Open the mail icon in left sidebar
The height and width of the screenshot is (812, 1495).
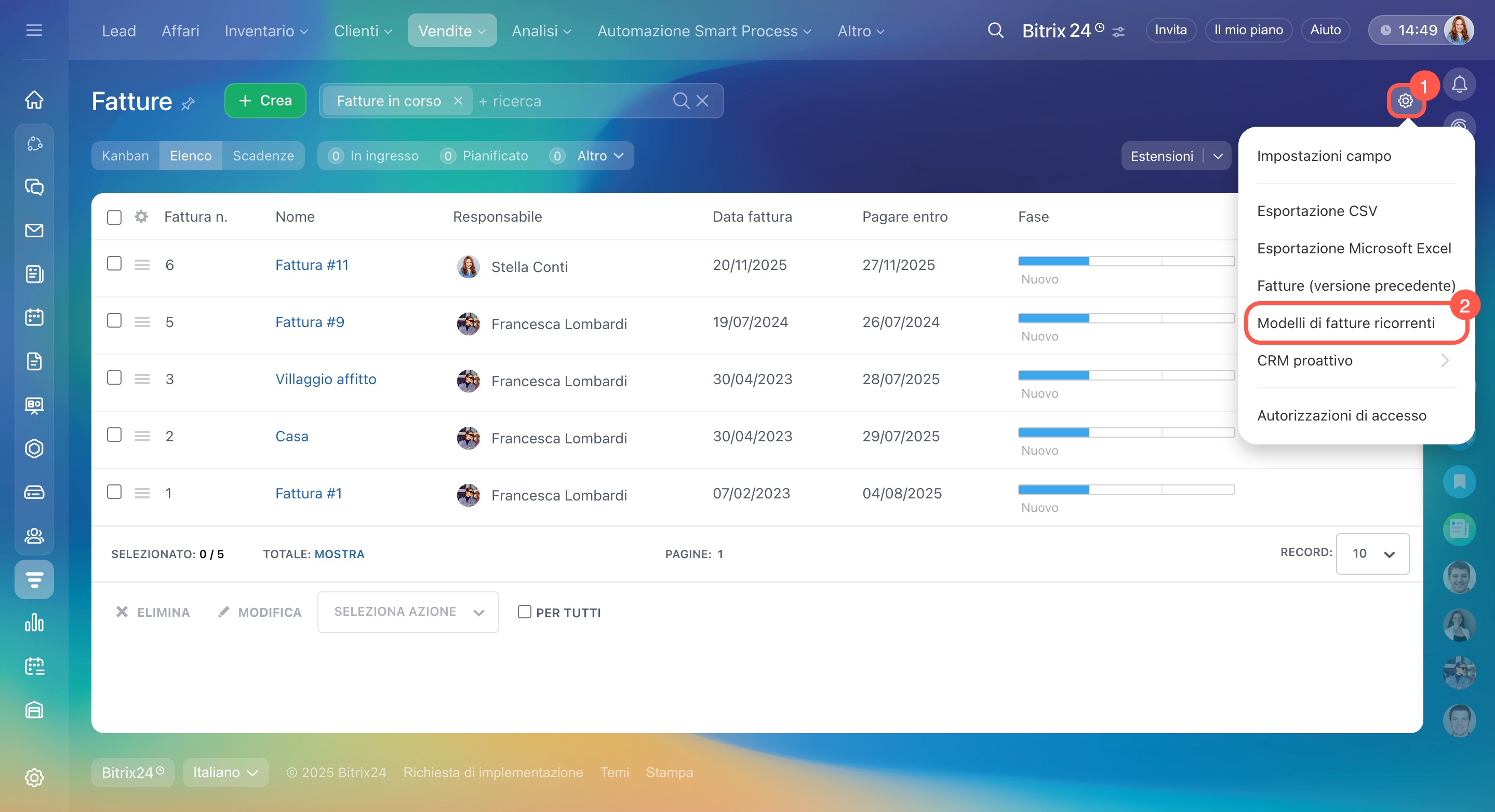click(x=34, y=231)
